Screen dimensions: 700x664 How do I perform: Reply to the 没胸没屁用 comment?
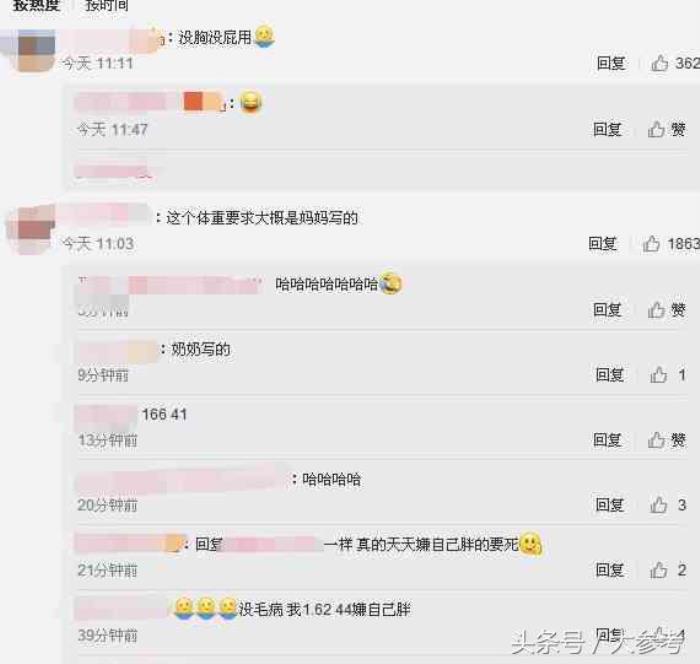(x=611, y=63)
